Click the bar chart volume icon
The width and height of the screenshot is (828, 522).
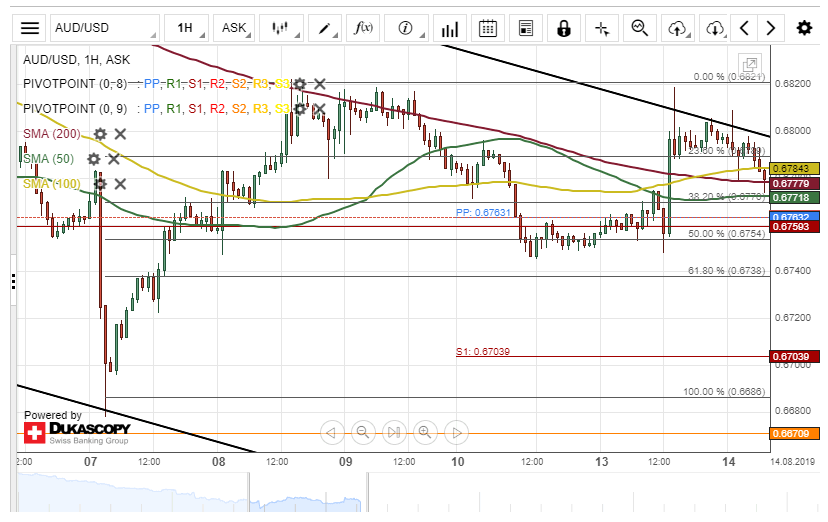coord(449,28)
